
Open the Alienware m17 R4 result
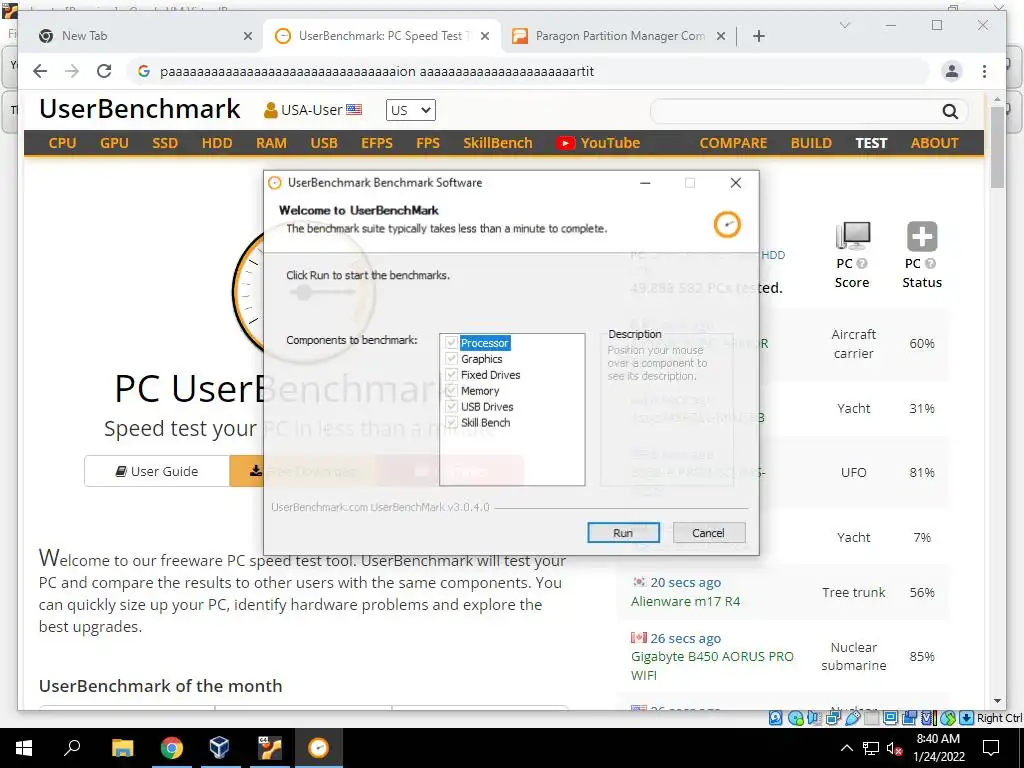[x=686, y=601]
